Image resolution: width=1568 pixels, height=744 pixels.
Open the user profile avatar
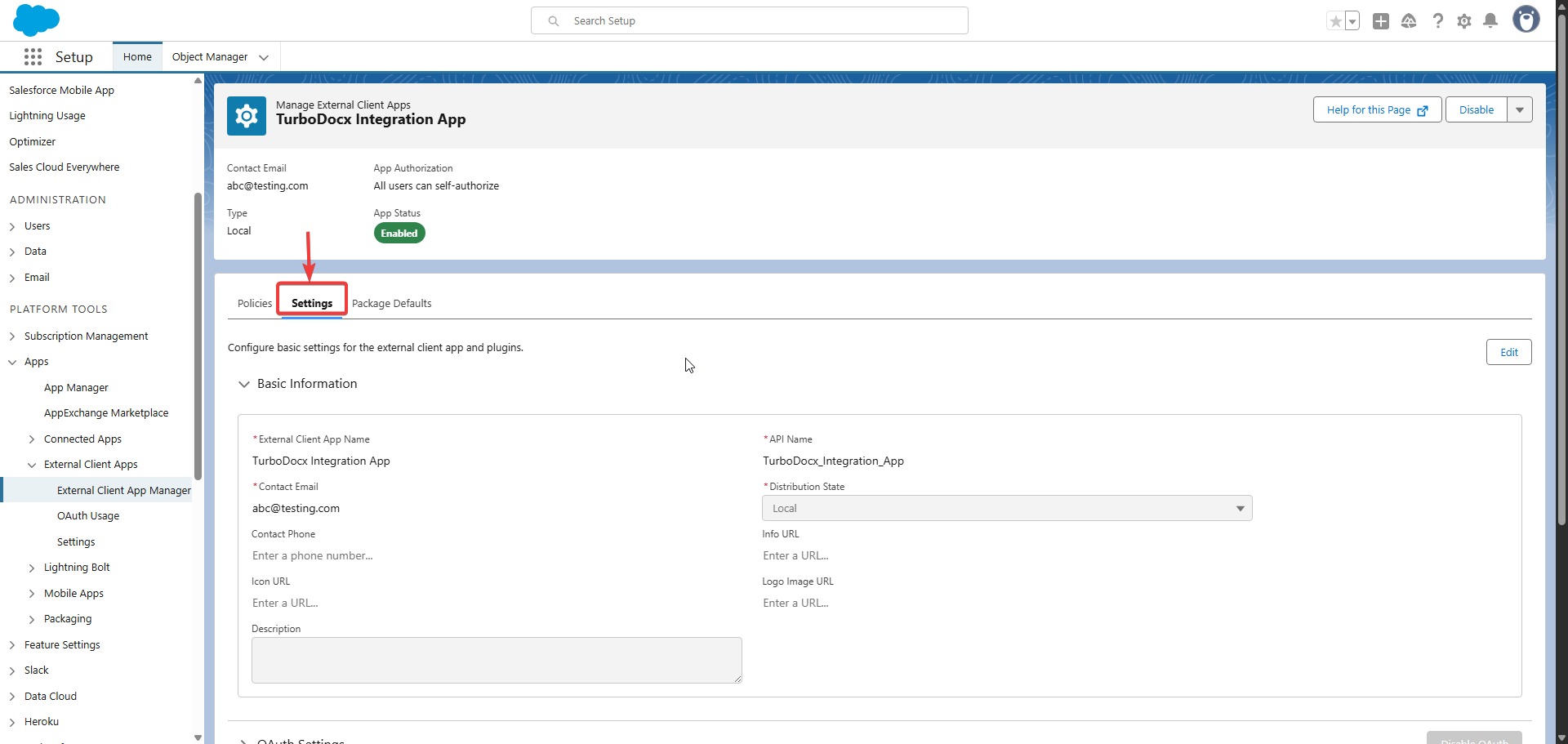point(1526,20)
